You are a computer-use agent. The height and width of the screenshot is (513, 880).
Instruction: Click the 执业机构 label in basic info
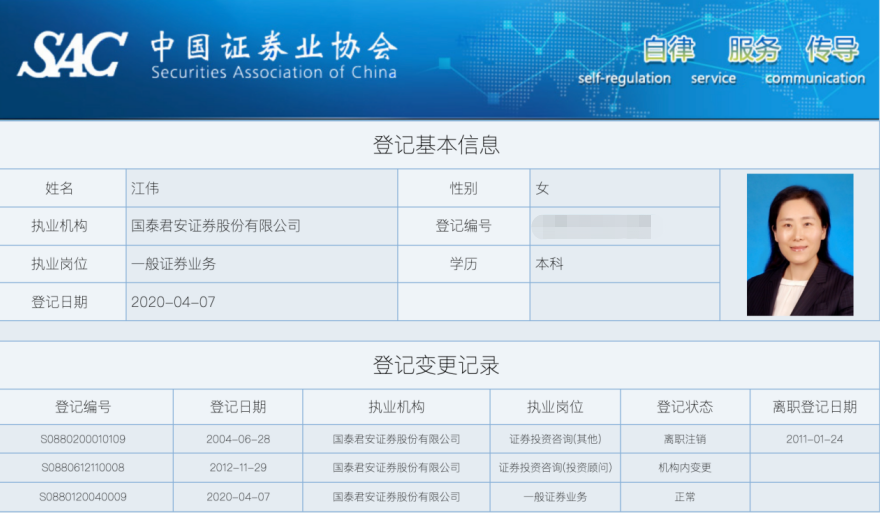click(59, 226)
